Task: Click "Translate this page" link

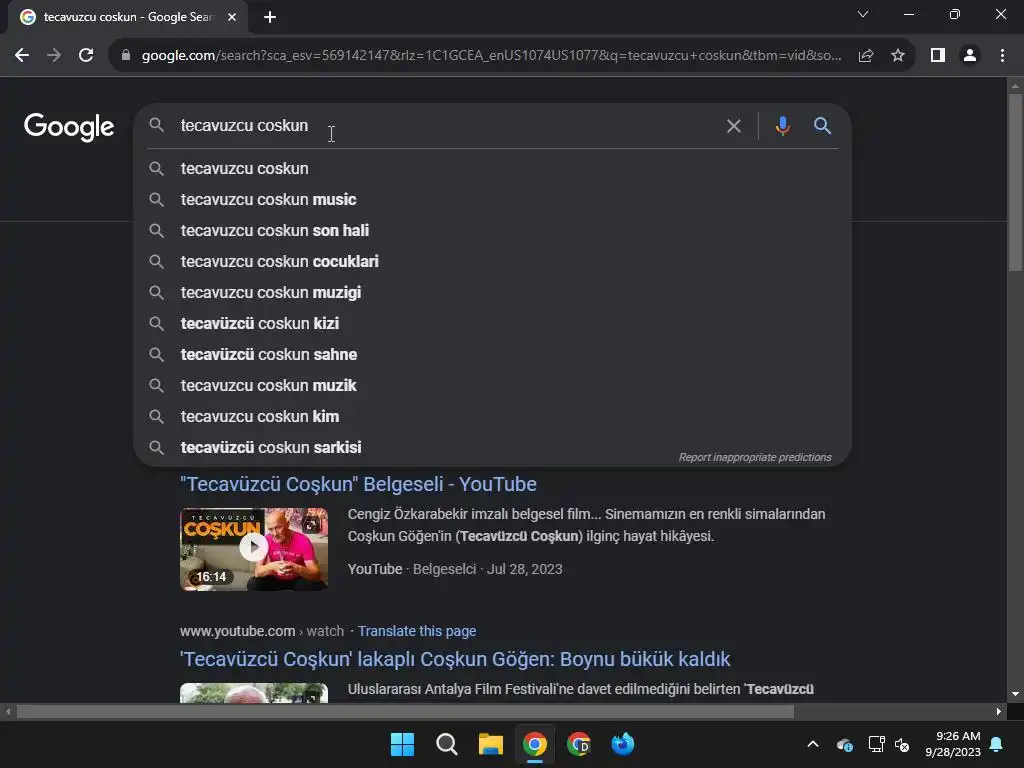Action: 417,631
